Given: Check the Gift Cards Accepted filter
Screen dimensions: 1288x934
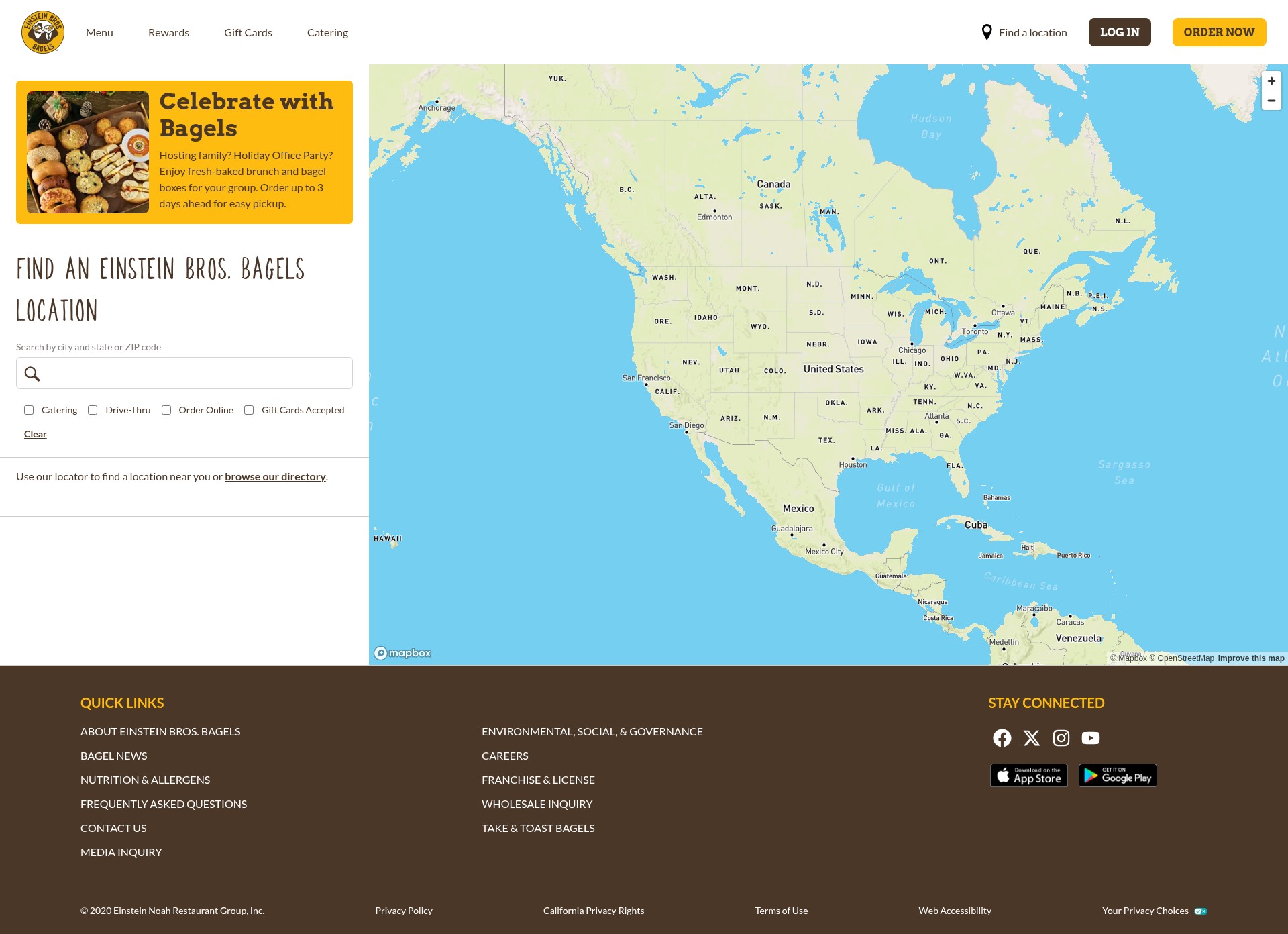Looking at the screenshot, I should pyautogui.click(x=249, y=410).
